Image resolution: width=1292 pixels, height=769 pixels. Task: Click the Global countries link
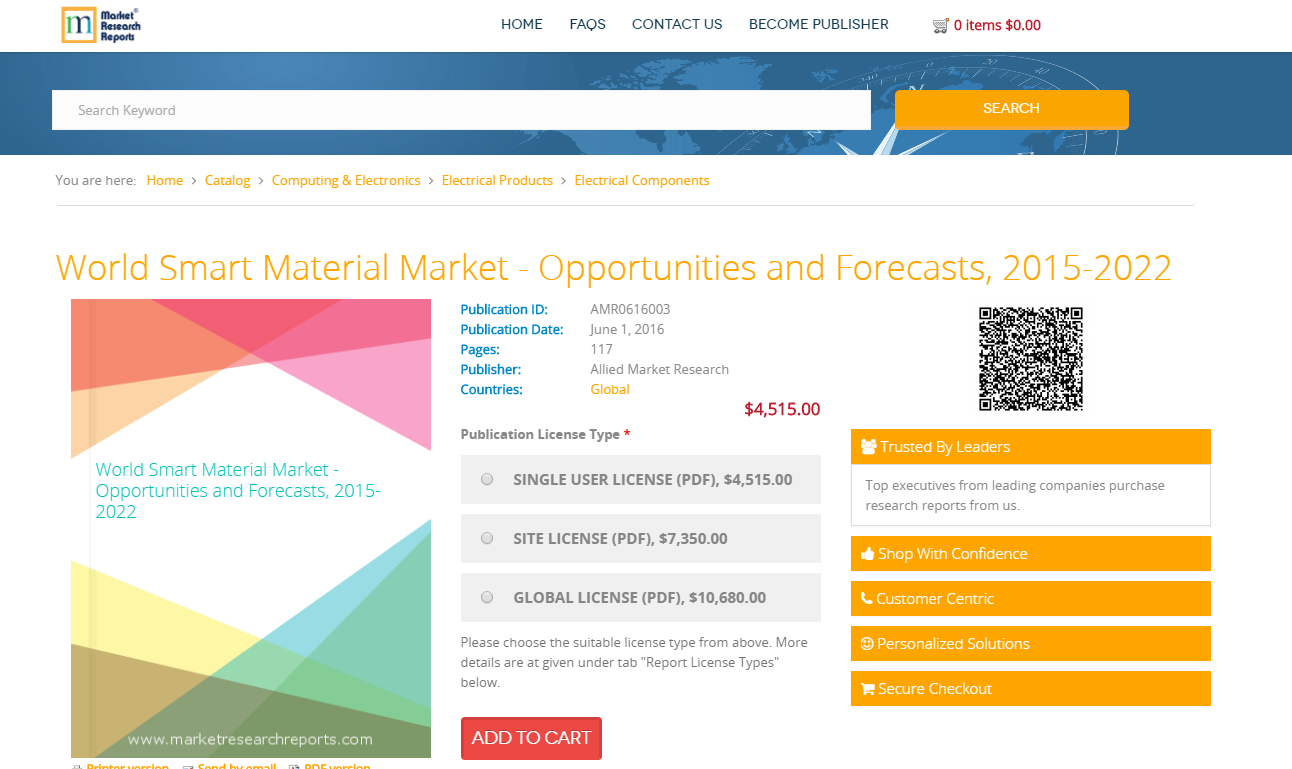click(610, 389)
